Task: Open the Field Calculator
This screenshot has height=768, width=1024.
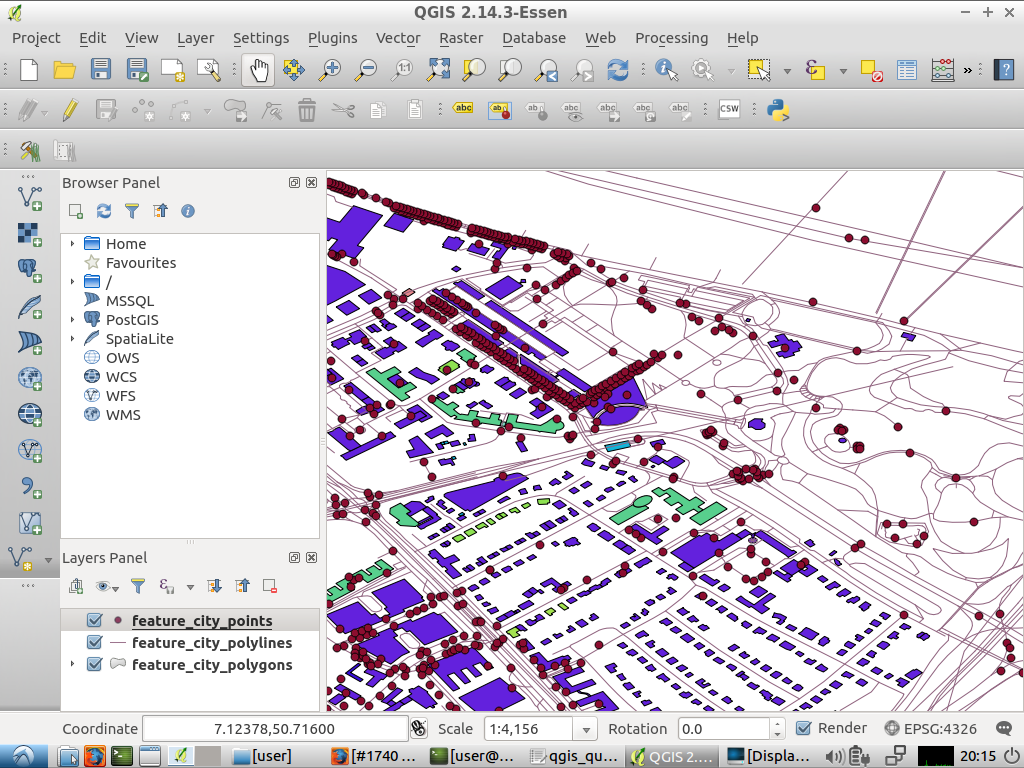Action: [942, 69]
